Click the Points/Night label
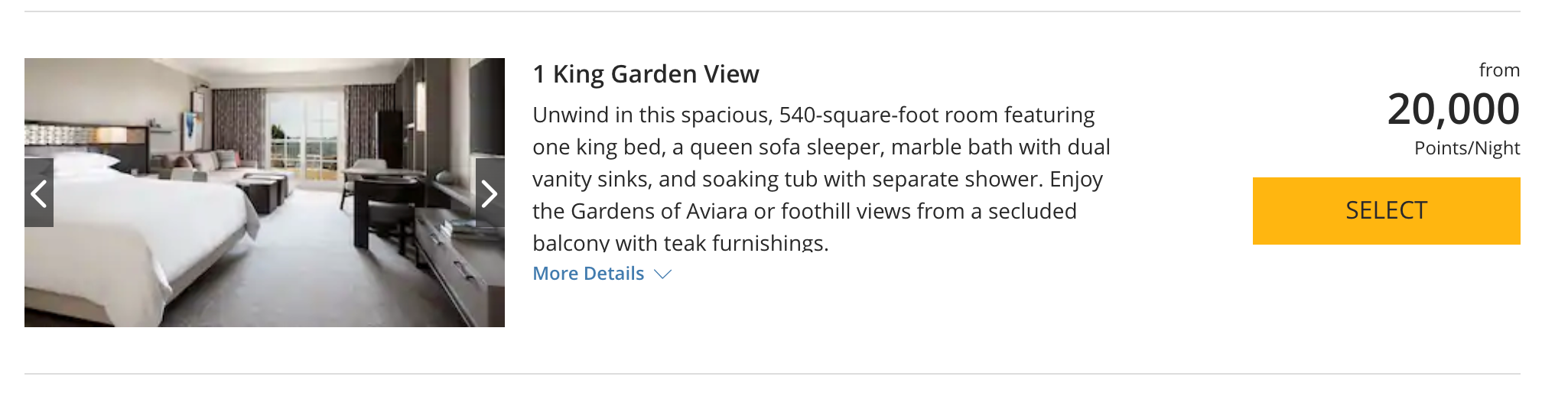 pos(1466,148)
